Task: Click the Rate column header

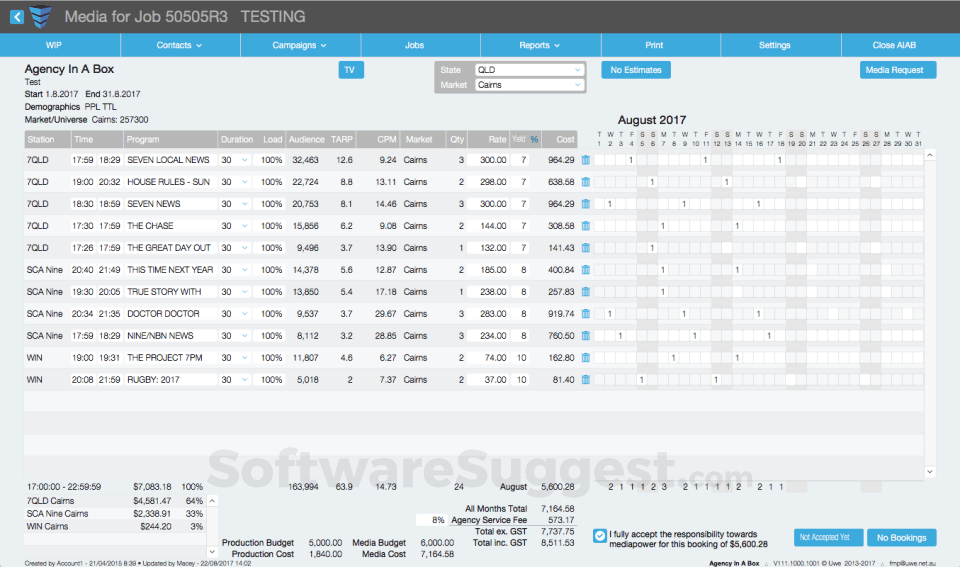Action: point(489,140)
